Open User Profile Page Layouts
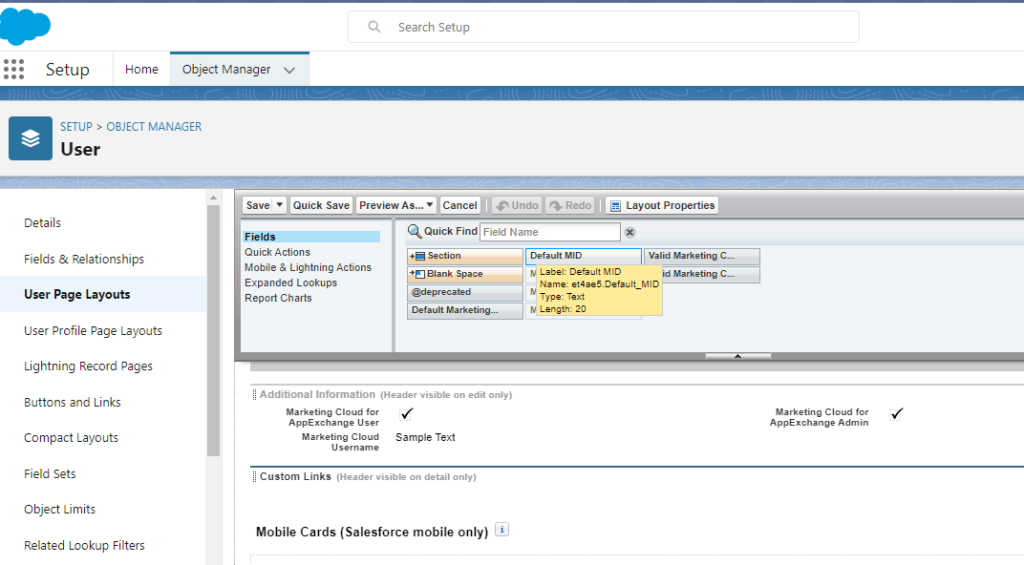1024x565 pixels. coord(93,331)
